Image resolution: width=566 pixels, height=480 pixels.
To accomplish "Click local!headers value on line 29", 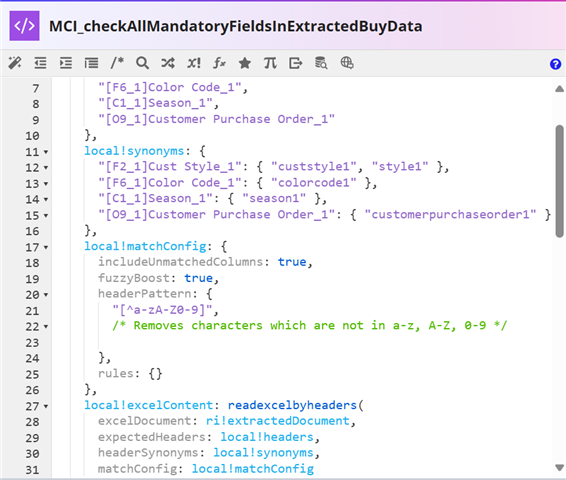I will coord(267,437).
